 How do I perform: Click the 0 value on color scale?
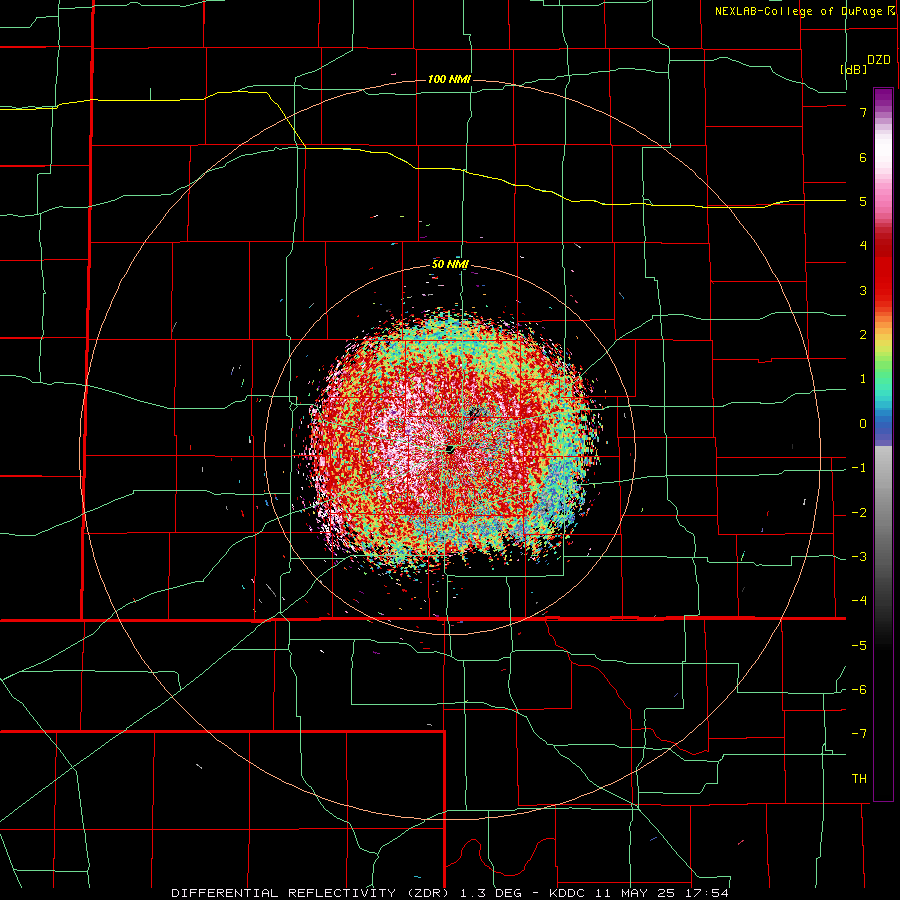pos(863,424)
